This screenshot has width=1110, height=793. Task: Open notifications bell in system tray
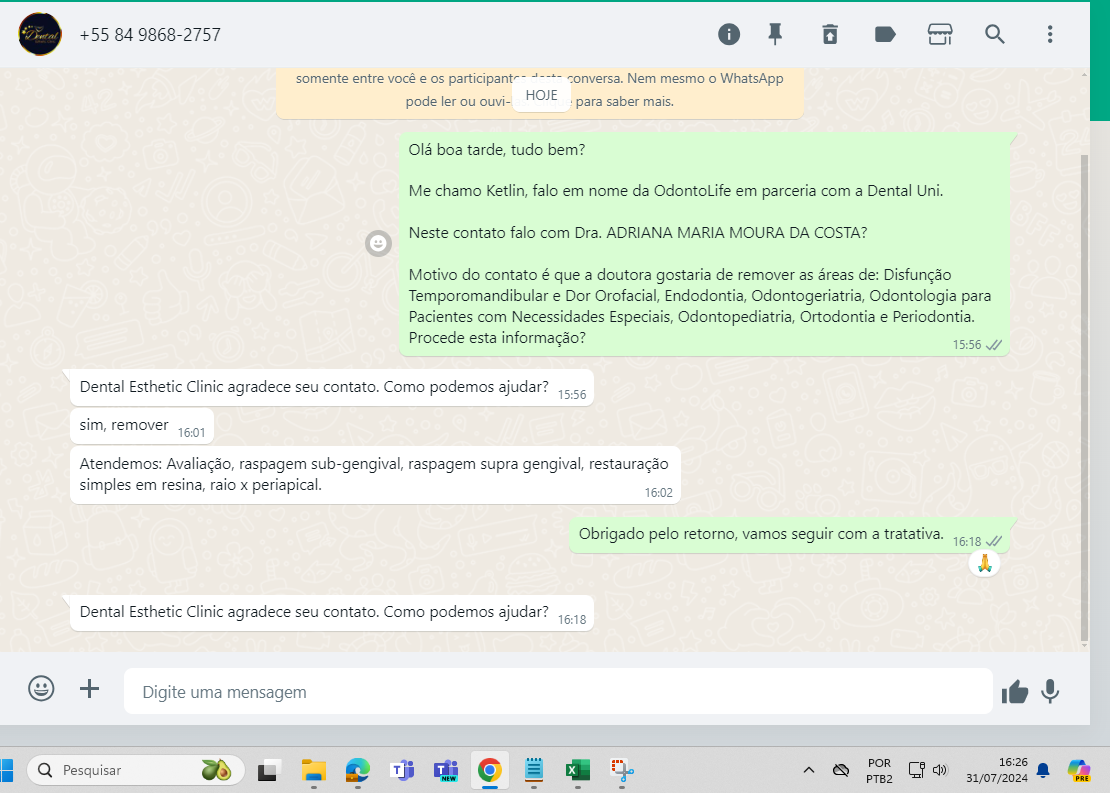click(x=1043, y=770)
